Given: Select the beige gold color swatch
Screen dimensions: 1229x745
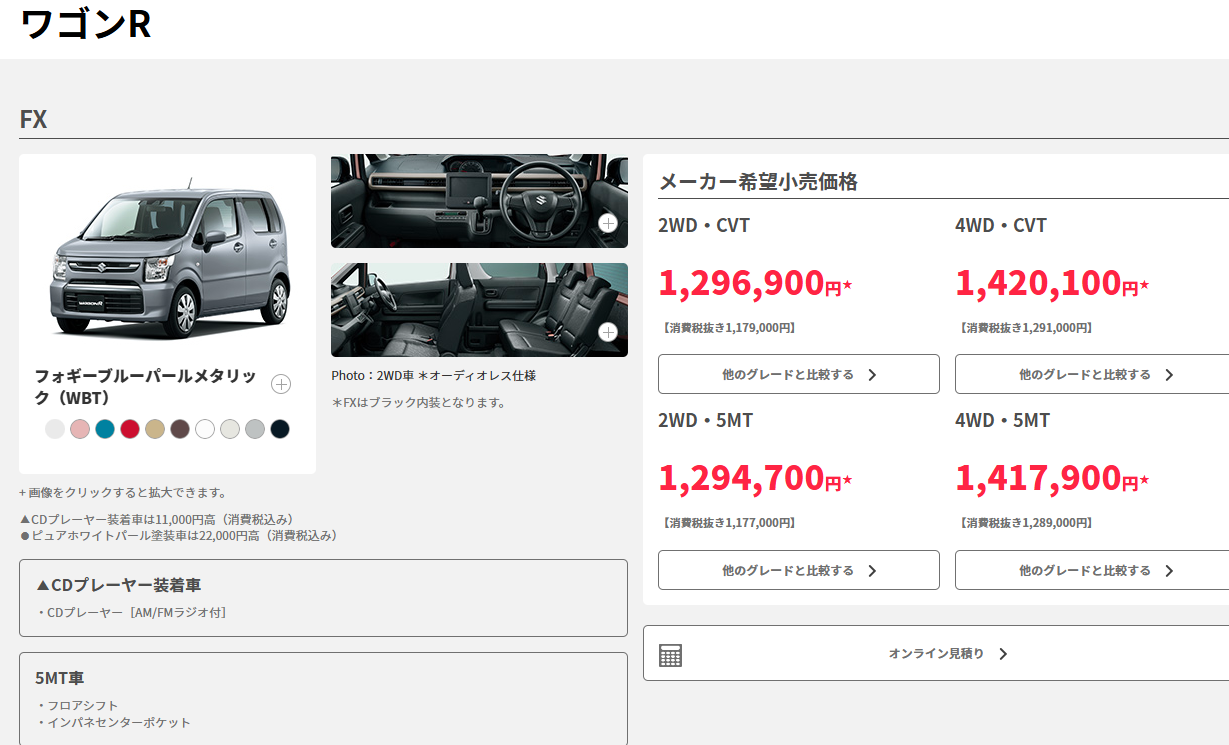Looking at the screenshot, I should 155,429.
